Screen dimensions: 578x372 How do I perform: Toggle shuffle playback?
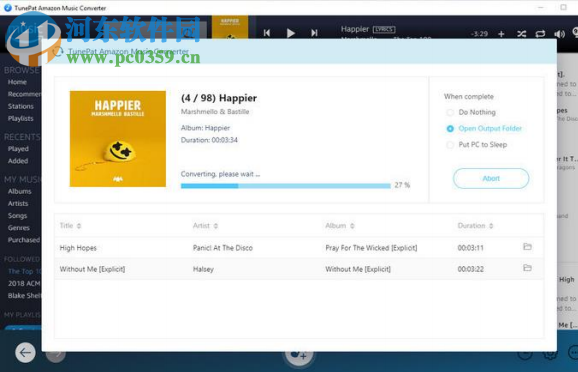click(521, 34)
